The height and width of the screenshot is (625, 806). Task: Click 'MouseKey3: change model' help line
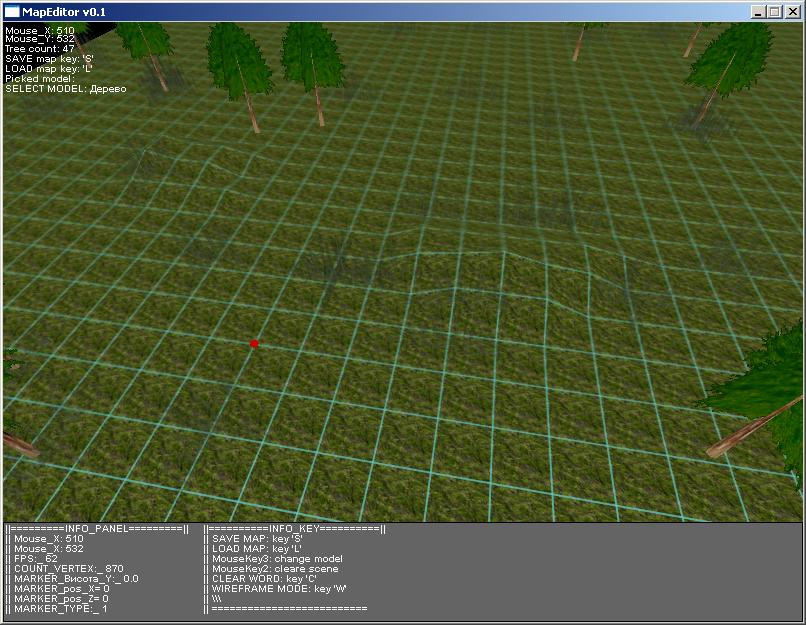[x=276, y=559]
